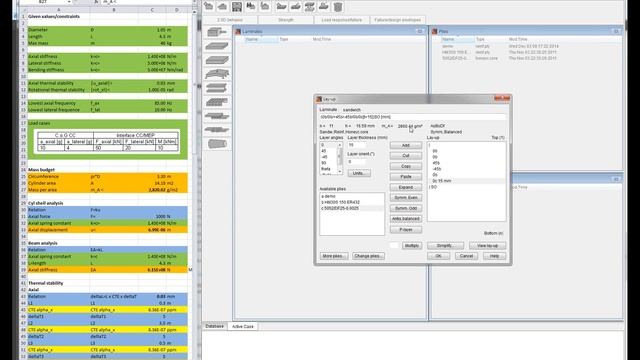This screenshot has width=640, height=360.
Task: Click the fourth top toolbar icon showing letters
Action: click(251, 6)
